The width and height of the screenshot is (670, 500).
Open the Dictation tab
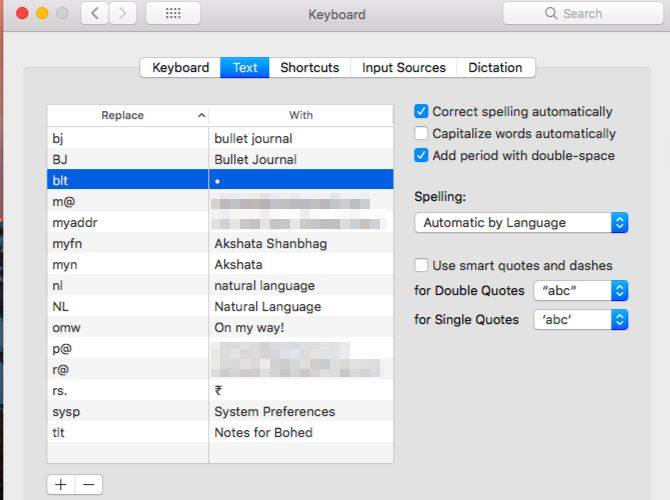495,68
